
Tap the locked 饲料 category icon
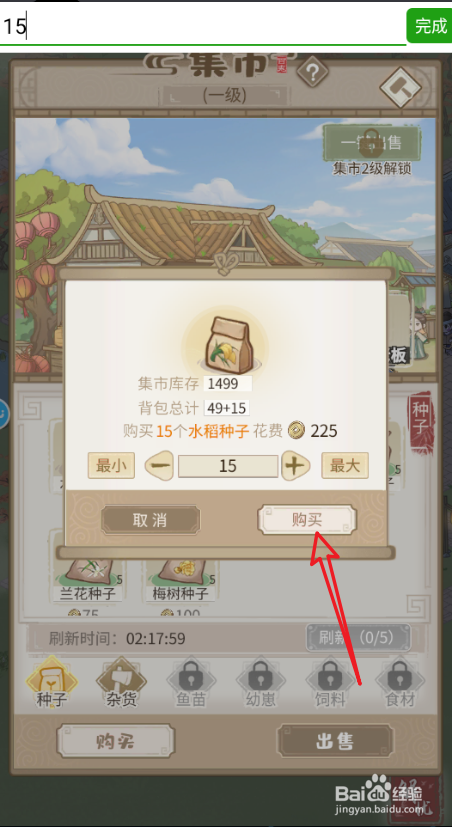[x=330, y=682]
